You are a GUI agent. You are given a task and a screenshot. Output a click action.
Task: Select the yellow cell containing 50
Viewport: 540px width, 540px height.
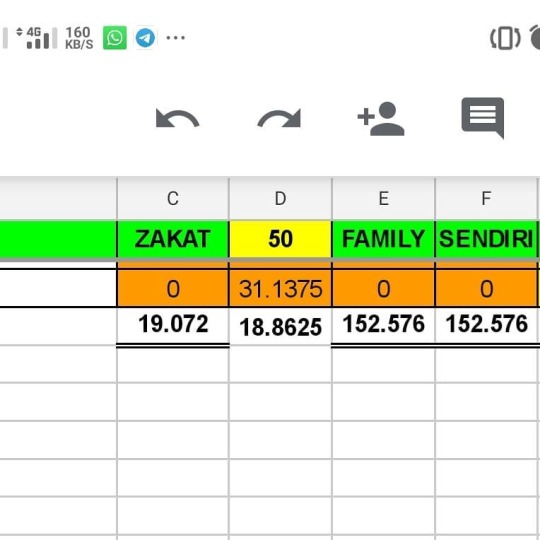coord(280,239)
